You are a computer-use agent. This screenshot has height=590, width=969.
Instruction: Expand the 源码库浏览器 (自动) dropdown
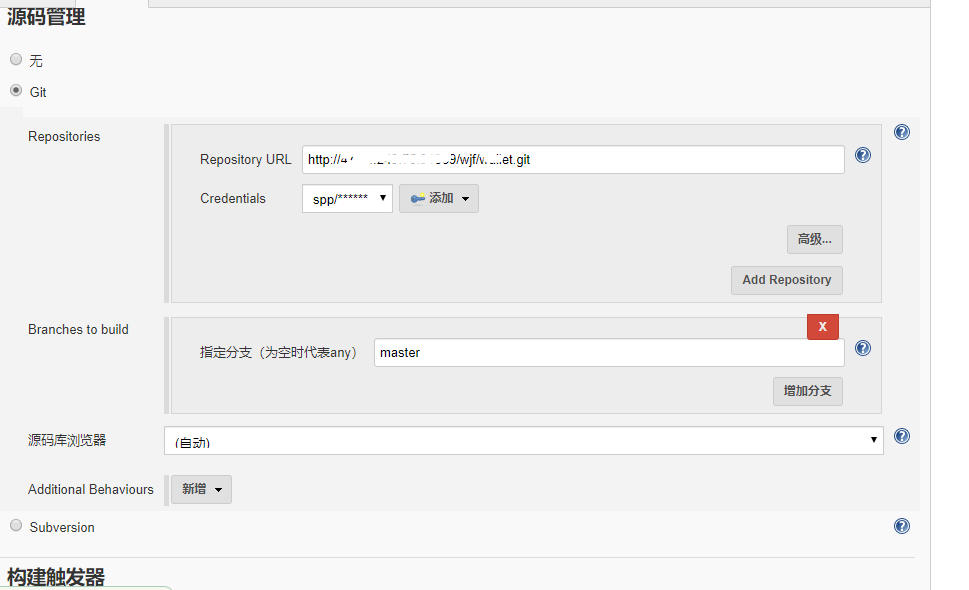523,440
